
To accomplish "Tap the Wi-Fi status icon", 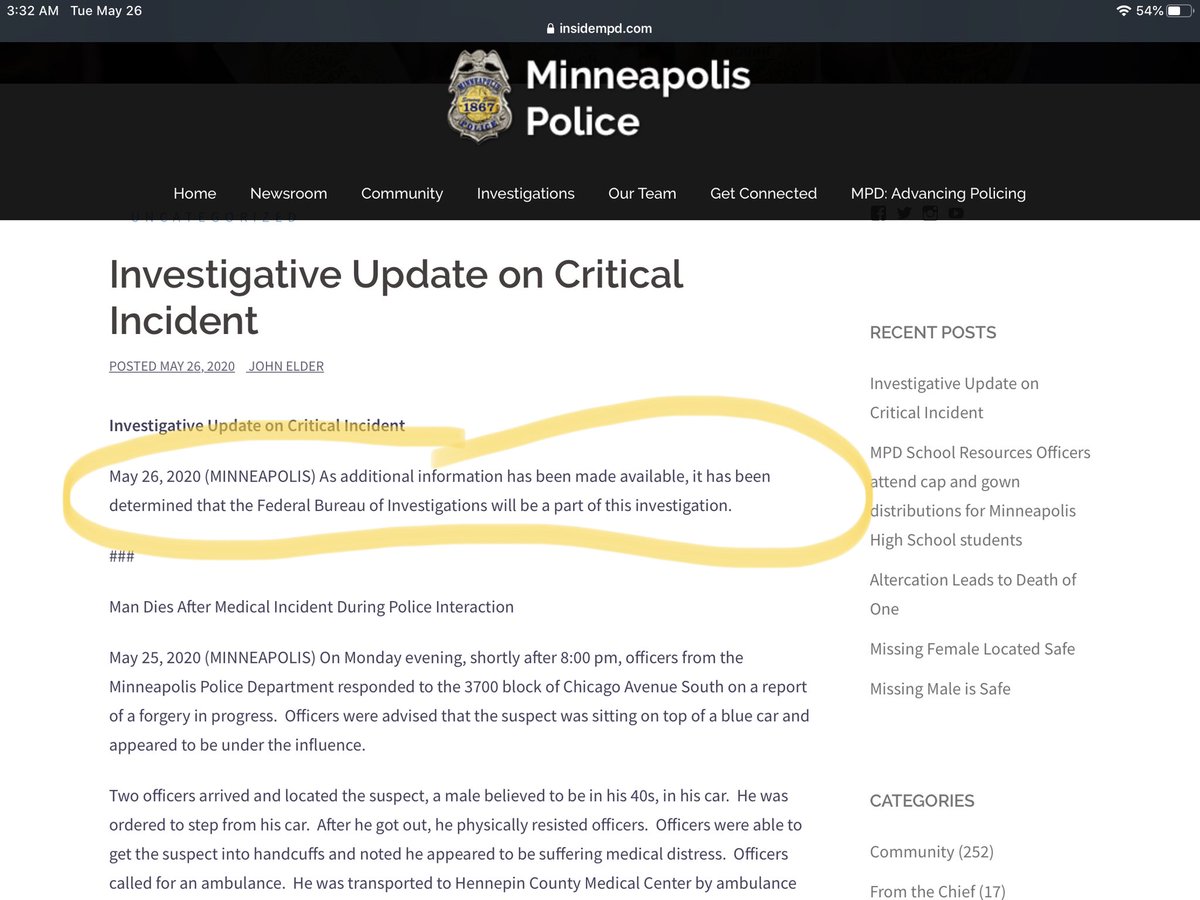I will coord(1122,10).
